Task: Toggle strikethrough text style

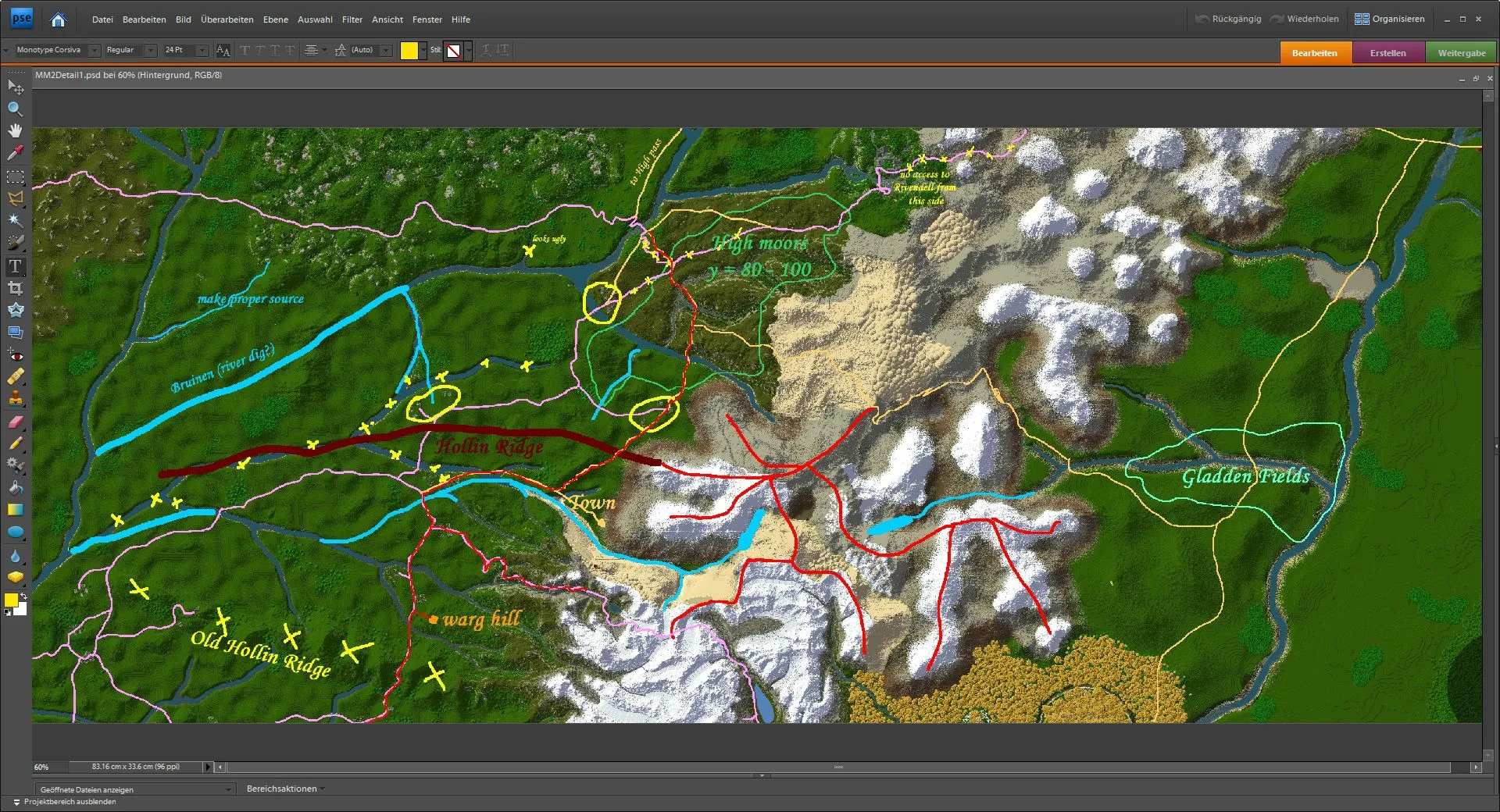Action: tap(290, 50)
